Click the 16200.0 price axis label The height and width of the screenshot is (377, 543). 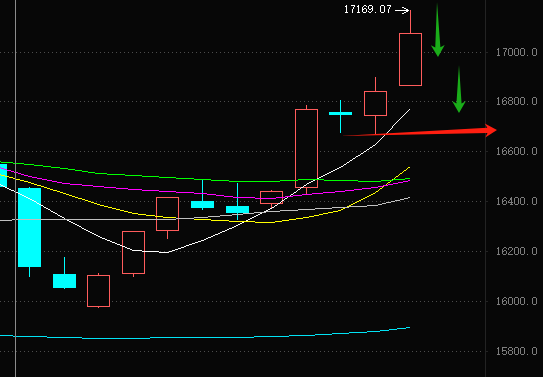point(516,251)
